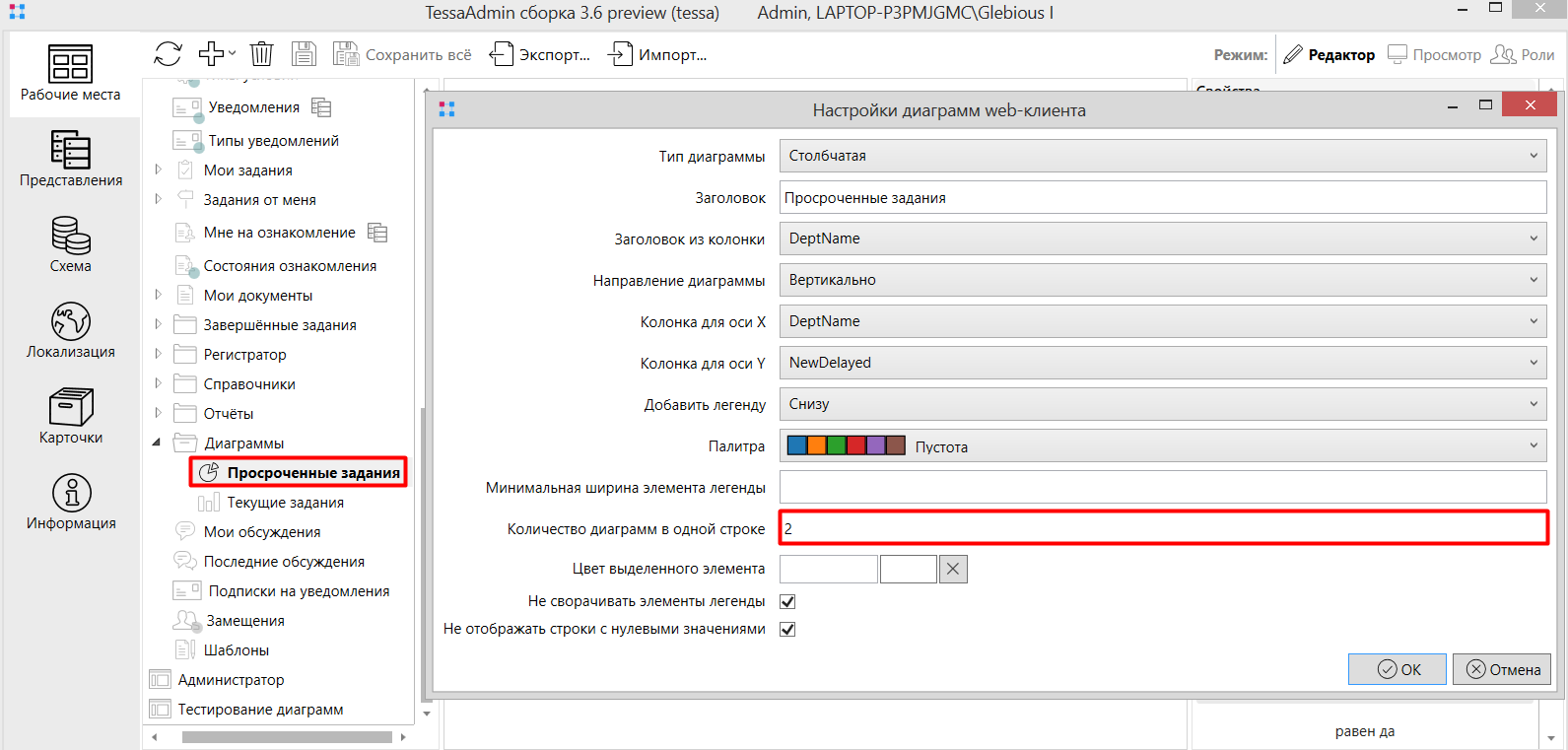Toggle 'Не сворачивать элементы легенды' checkbox
Image resolution: width=1568 pixels, height=750 pixels.
(x=787, y=601)
